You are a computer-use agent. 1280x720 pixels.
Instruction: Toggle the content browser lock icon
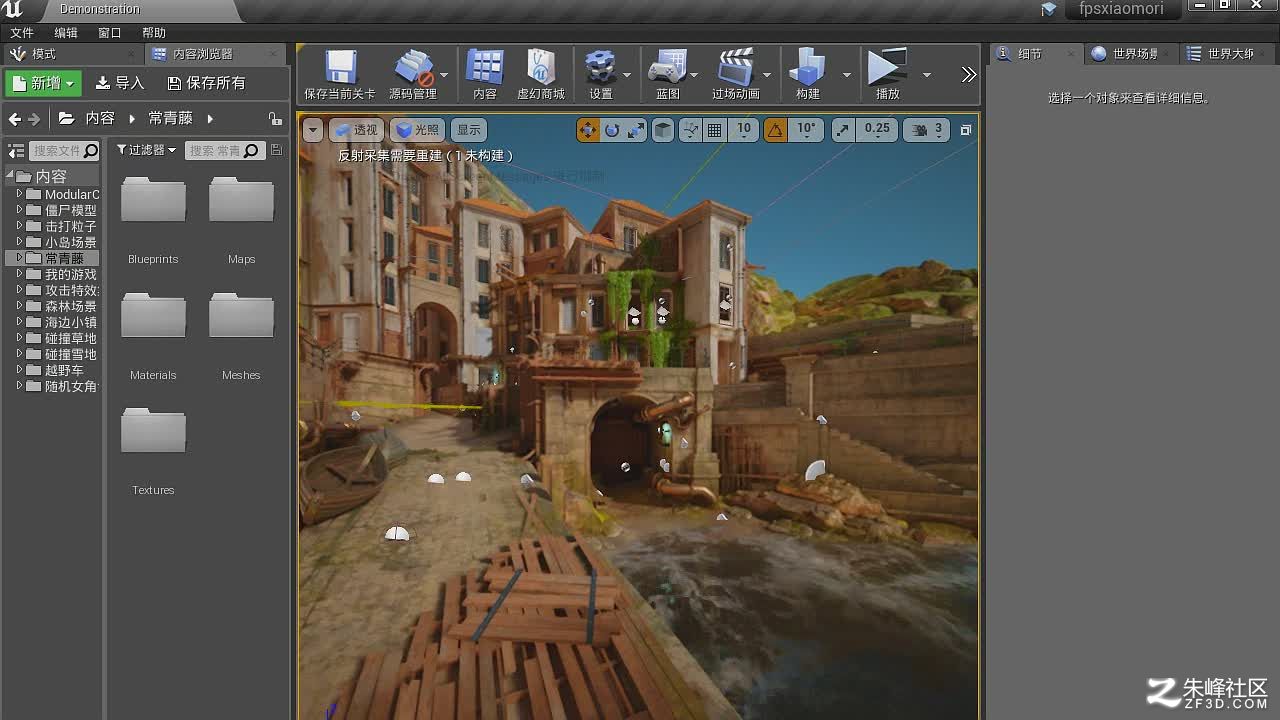point(275,119)
